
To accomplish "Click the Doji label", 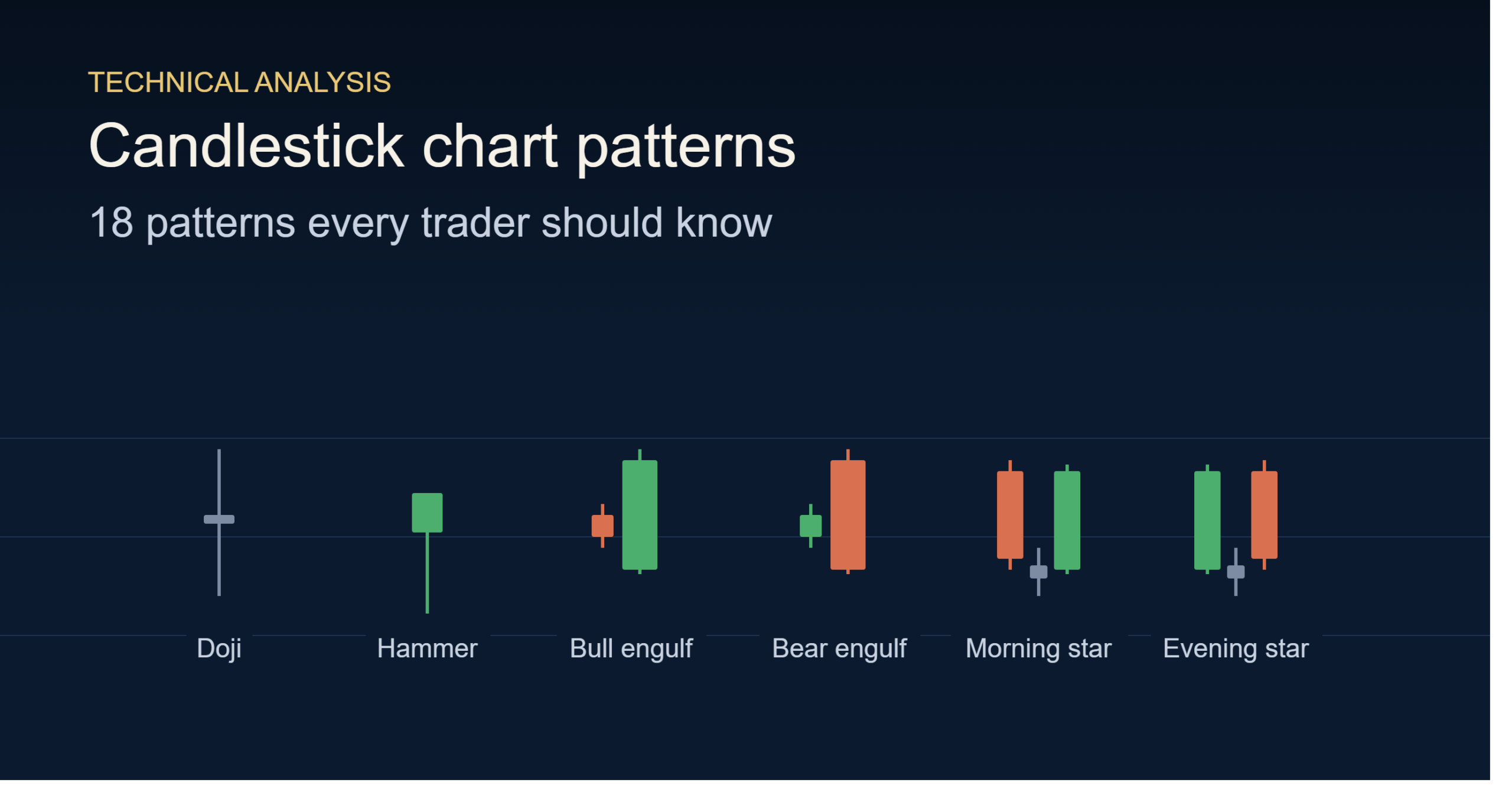I will tap(219, 648).
